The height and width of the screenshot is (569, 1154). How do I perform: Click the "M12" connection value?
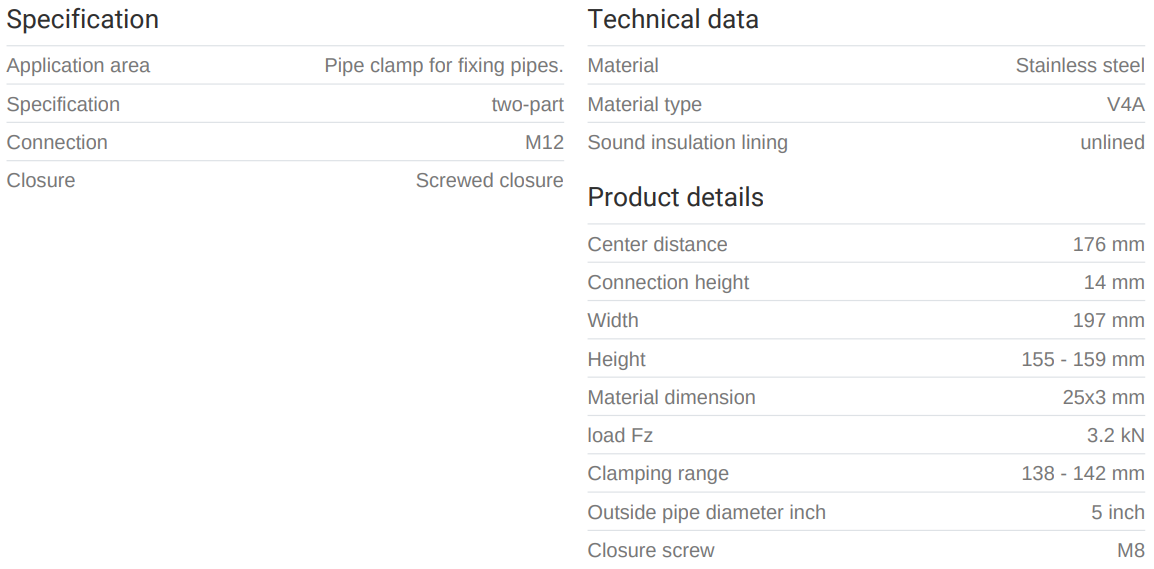pyautogui.click(x=544, y=142)
